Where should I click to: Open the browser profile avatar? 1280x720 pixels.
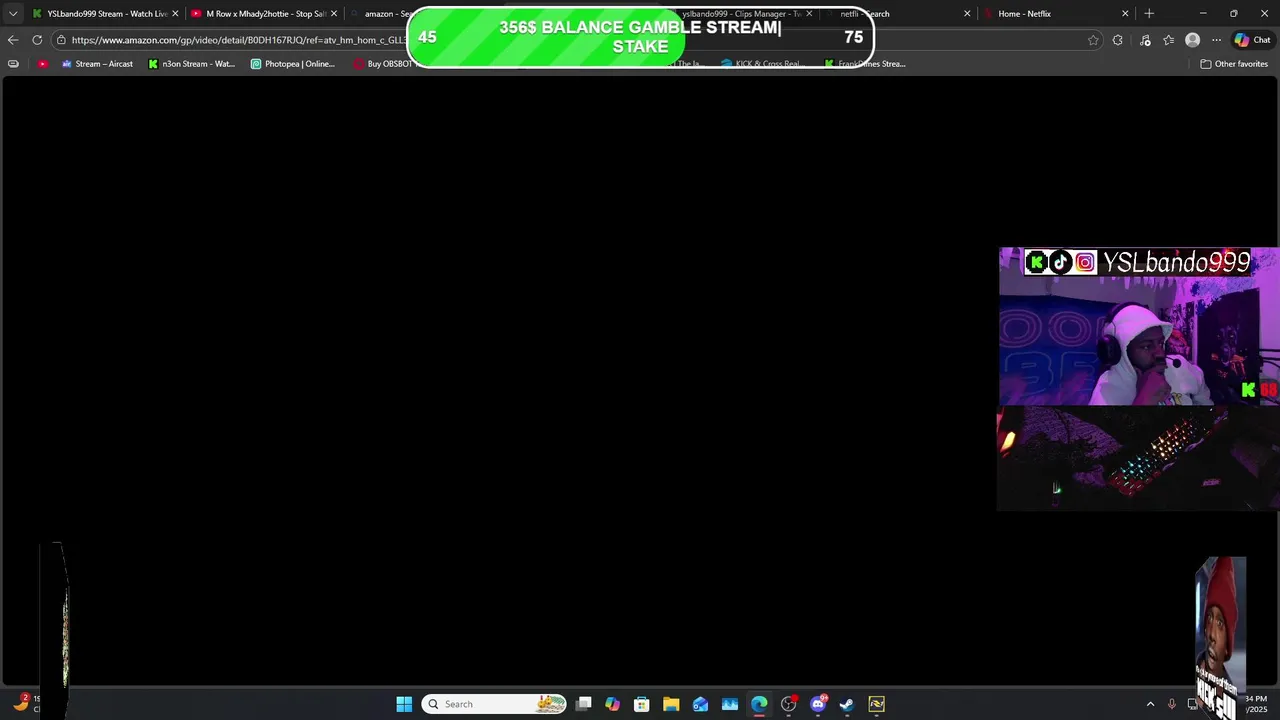click(1192, 40)
